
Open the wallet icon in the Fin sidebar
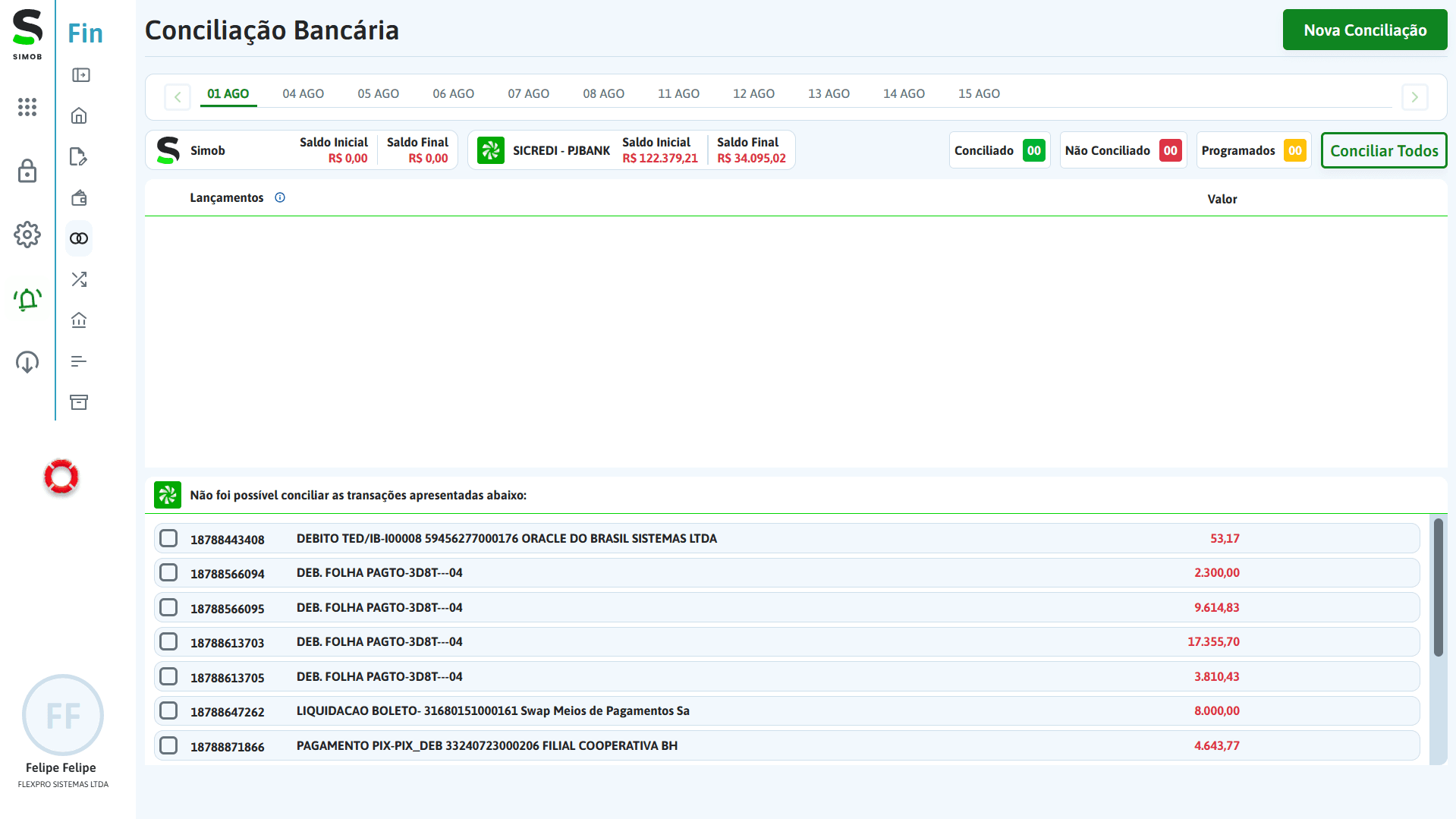[x=78, y=197]
